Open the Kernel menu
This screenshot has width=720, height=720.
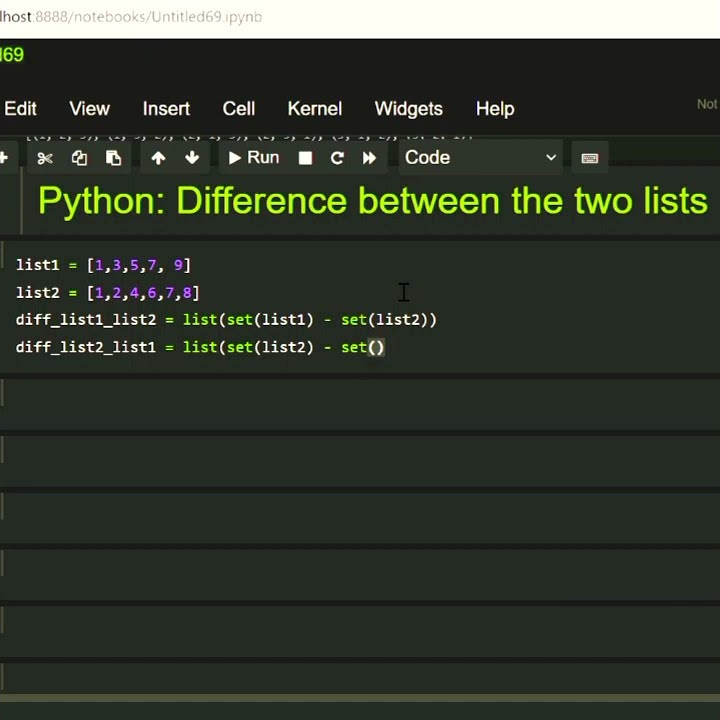click(x=315, y=109)
